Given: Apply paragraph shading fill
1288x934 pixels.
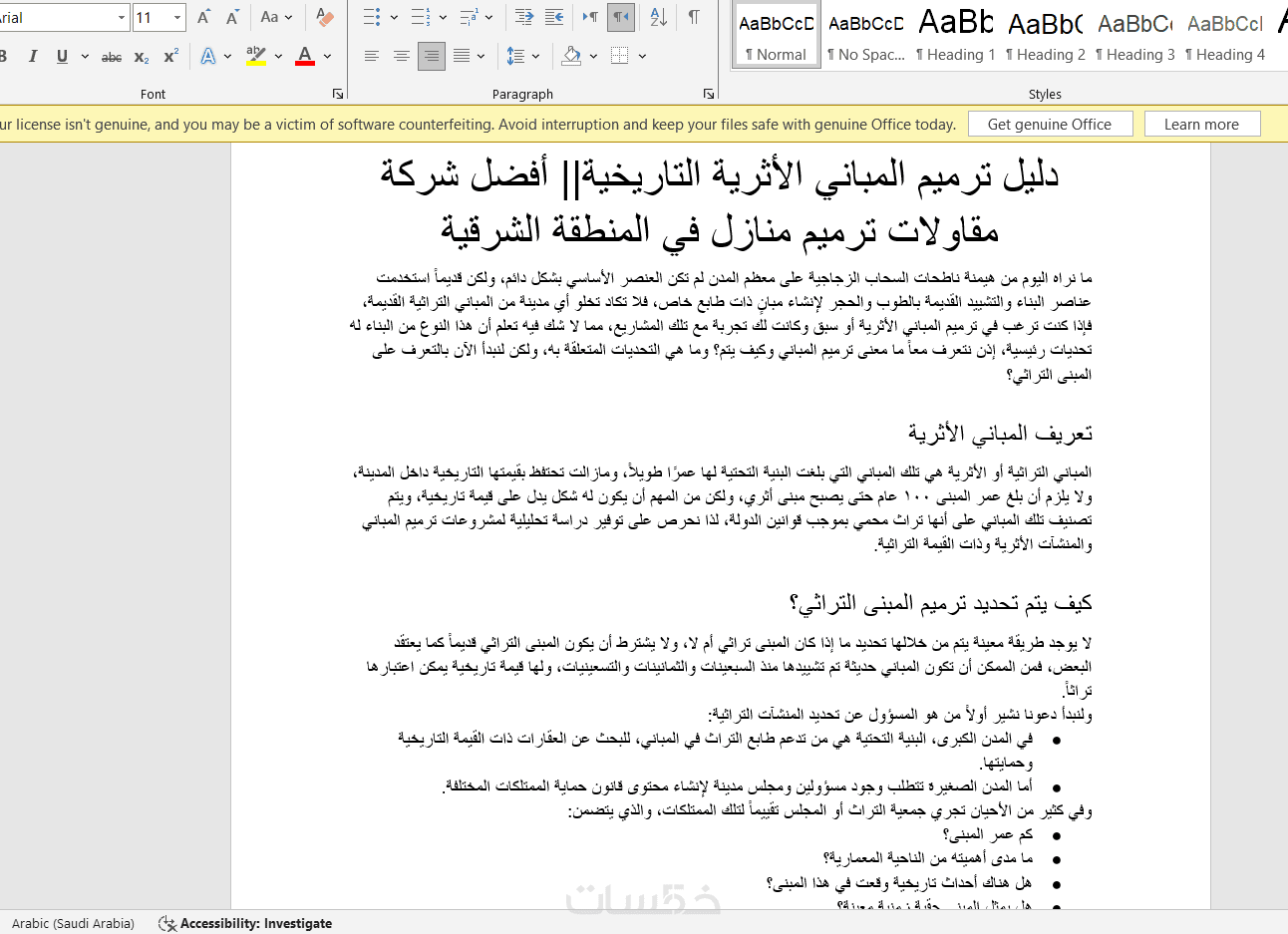Looking at the screenshot, I should (571, 57).
